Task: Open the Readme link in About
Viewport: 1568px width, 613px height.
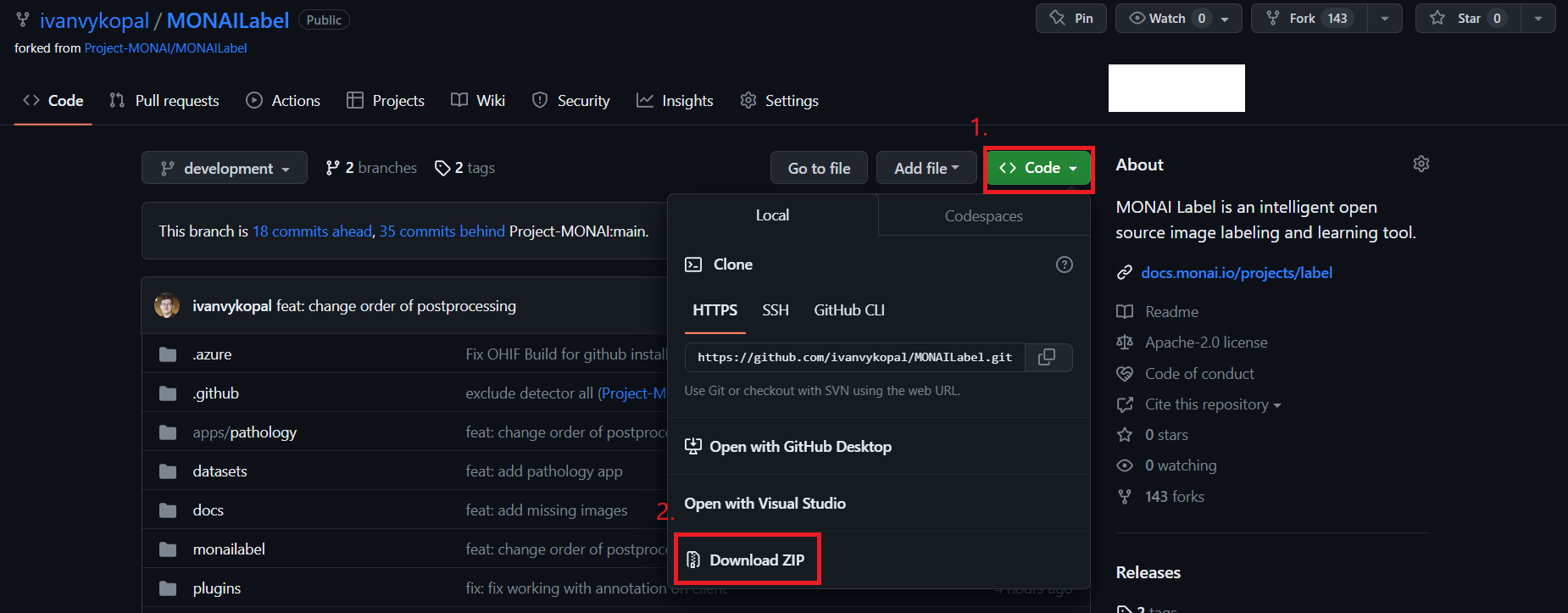Action: (x=1171, y=312)
